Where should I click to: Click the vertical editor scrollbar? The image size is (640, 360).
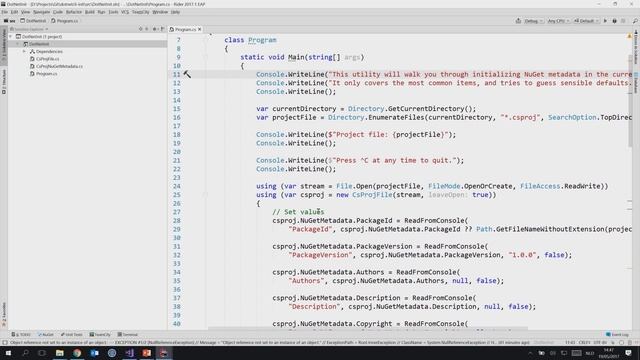click(x=630, y=100)
